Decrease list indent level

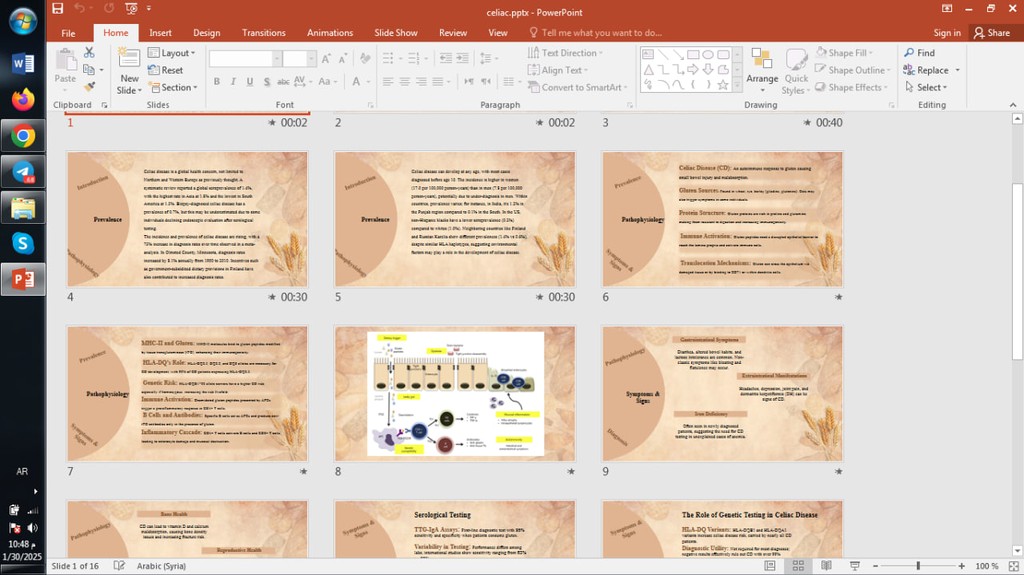(x=446, y=59)
